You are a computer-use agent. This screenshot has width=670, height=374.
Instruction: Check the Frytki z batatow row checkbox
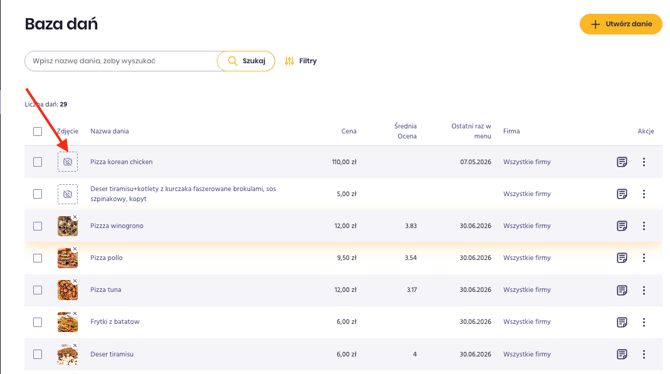click(x=38, y=322)
